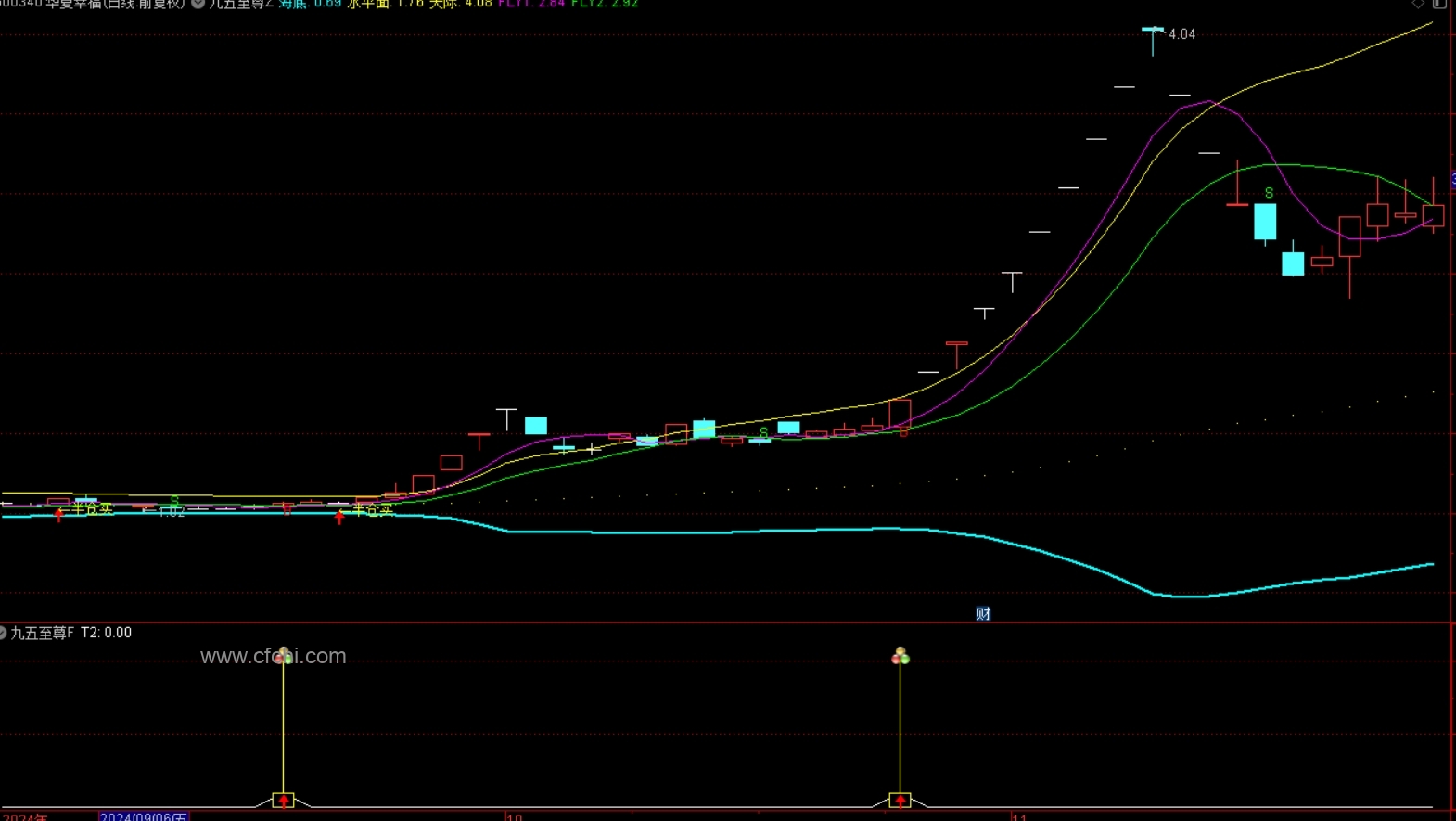Click the window icon at top-right corner
Image resolution: width=1456 pixels, height=821 pixels.
pyautogui.click(x=1439, y=4)
